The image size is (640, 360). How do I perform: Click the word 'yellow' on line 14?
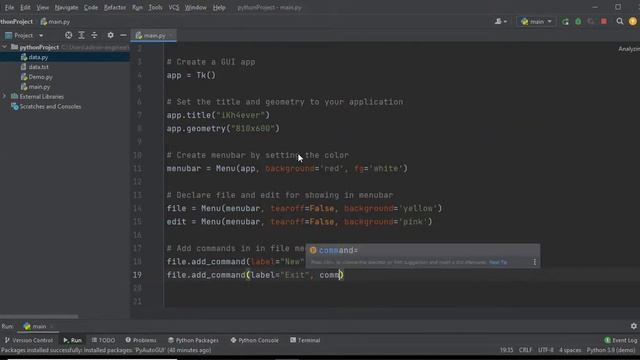(x=418, y=209)
